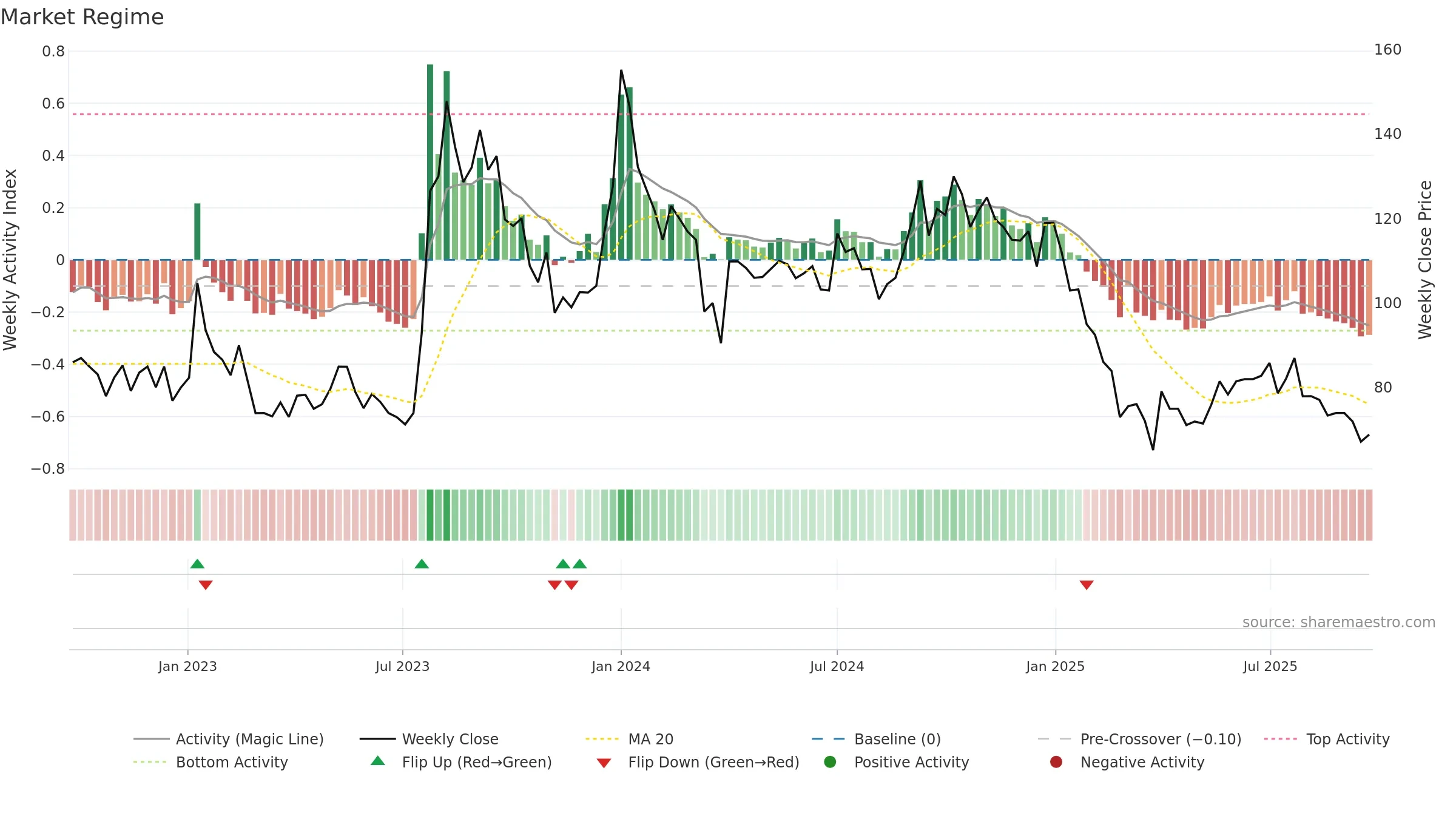Click the red Negative Activity dot
The image size is (1456, 819).
click(x=1056, y=762)
